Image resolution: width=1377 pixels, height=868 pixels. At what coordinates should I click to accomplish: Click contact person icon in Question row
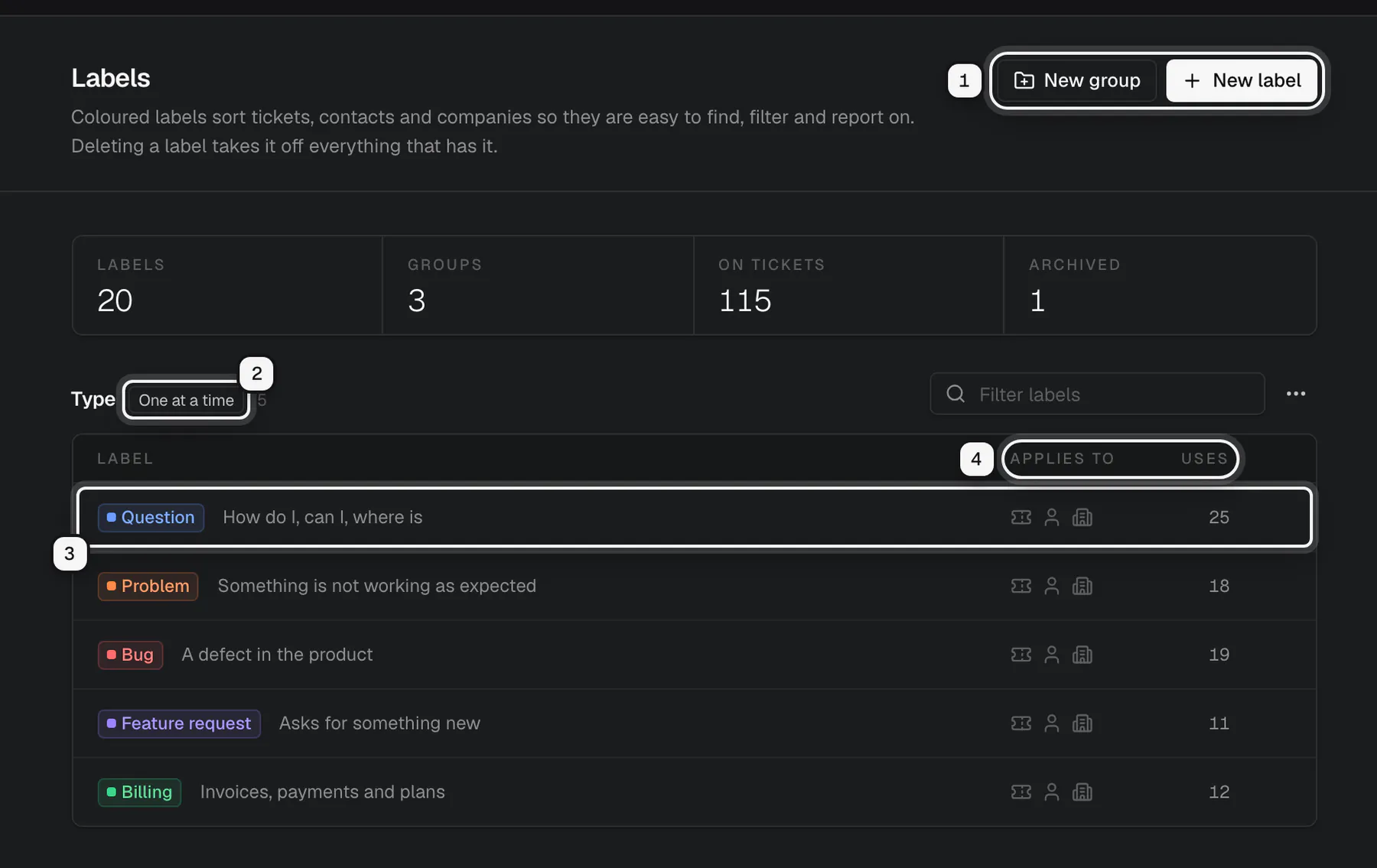(x=1052, y=518)
